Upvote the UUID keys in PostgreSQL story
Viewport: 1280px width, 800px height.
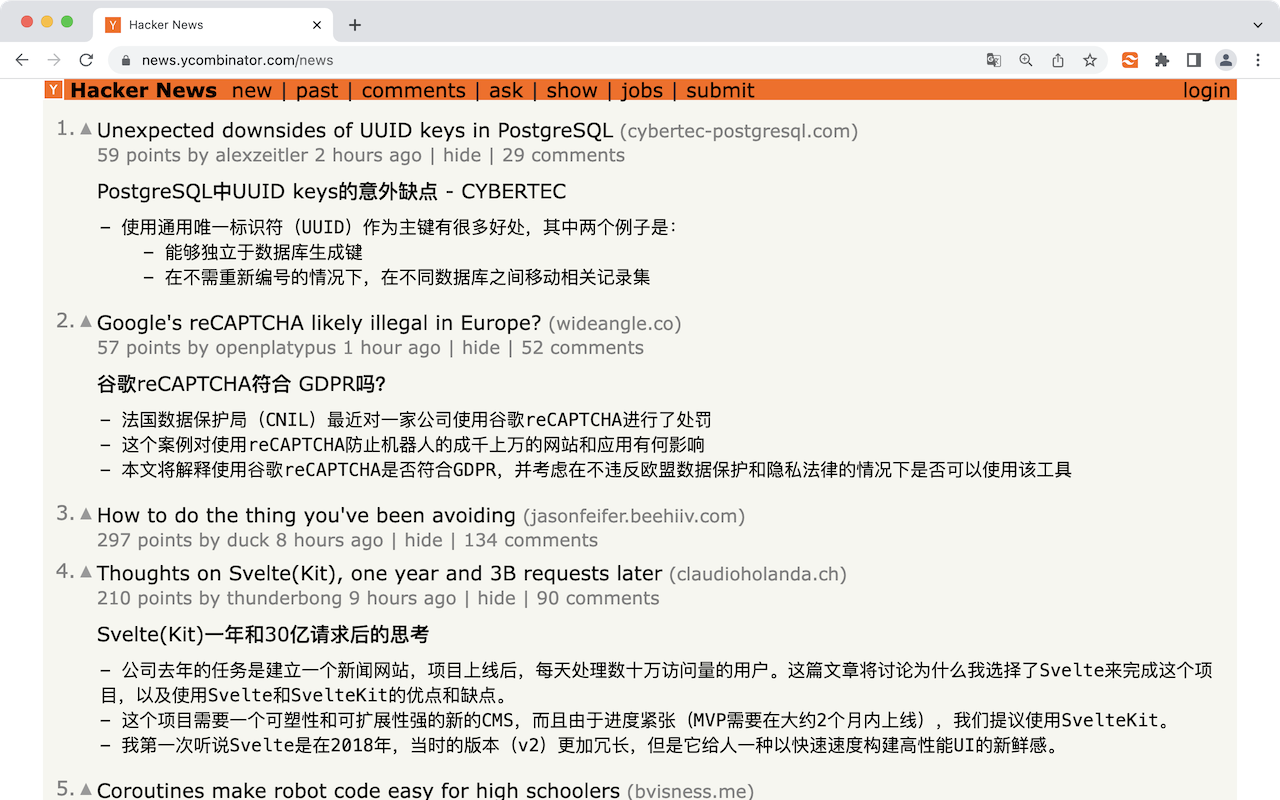pos(86,129)
